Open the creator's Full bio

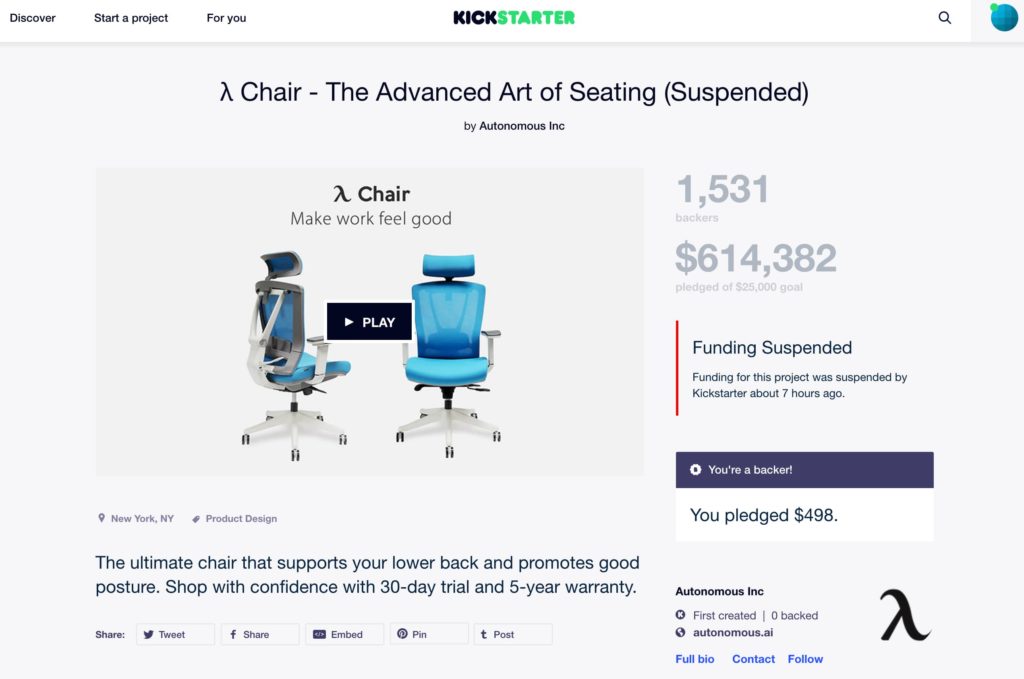point(694,659)
